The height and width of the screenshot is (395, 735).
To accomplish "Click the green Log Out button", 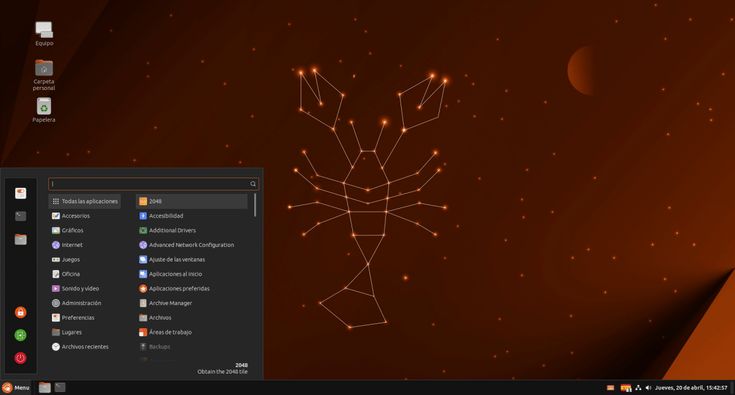I will click(20, 335).
